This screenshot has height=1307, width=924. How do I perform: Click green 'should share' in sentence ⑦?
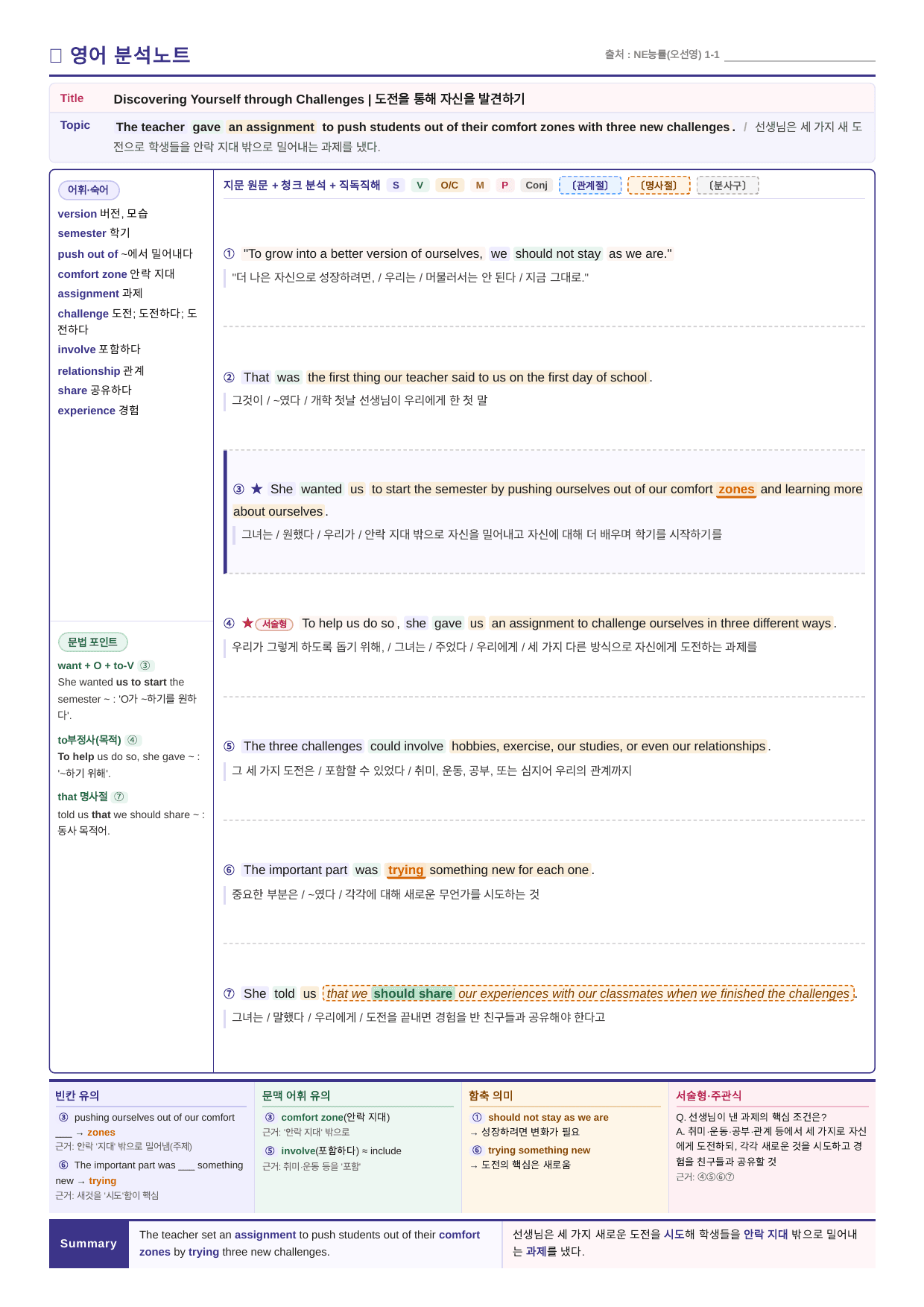click(413, 994)
